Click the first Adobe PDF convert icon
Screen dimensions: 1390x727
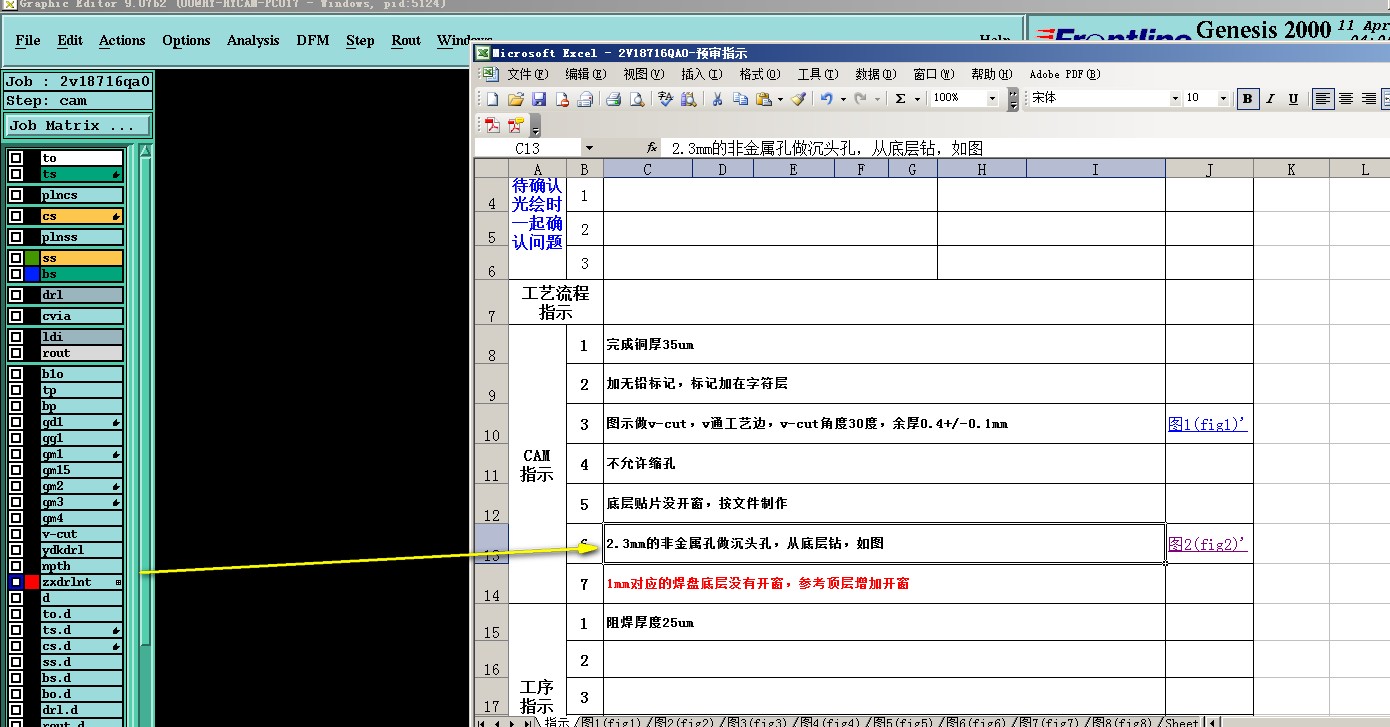pos(492,126)
